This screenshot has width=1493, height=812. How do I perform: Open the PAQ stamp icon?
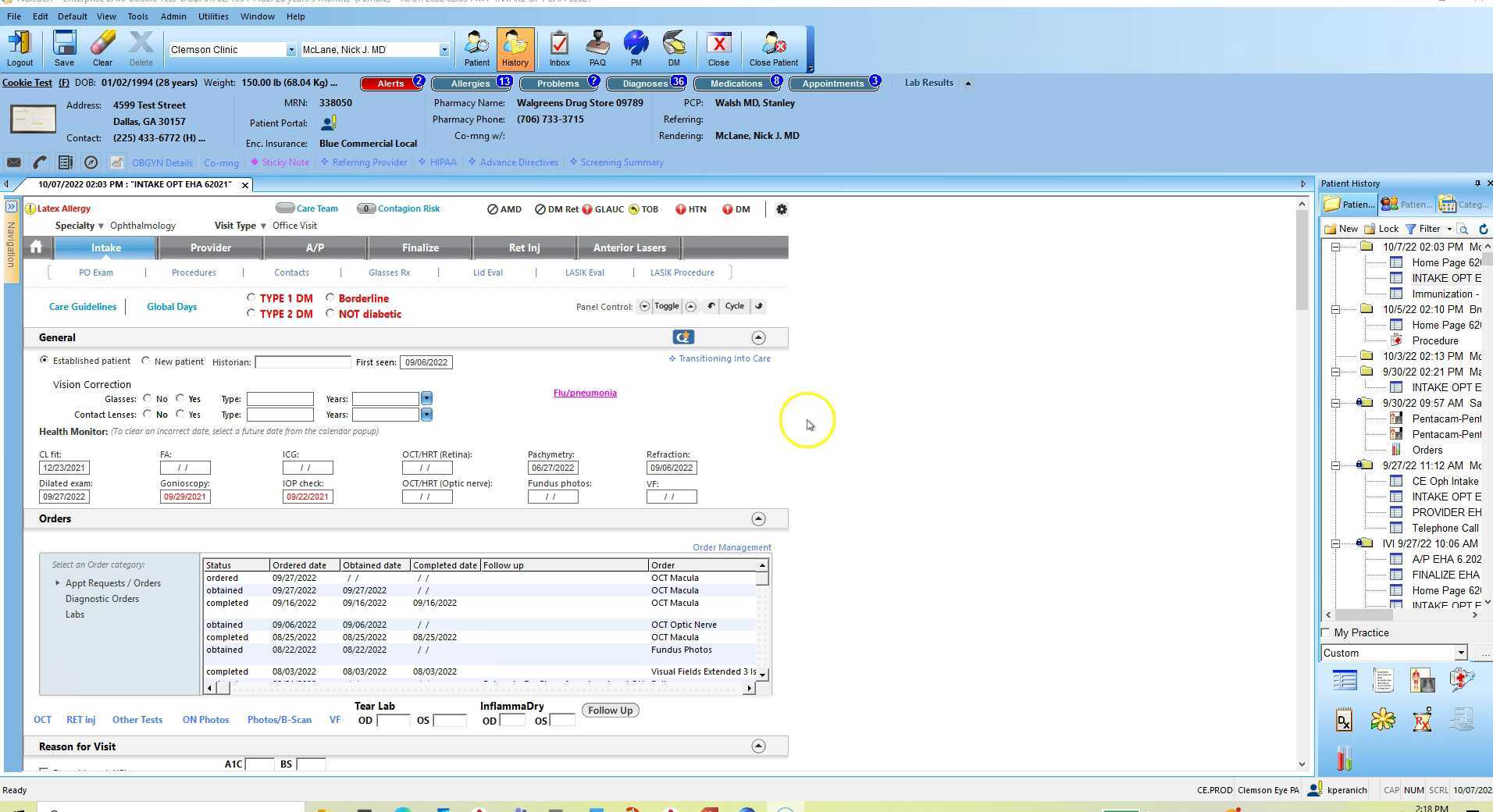(x=597, y=48)
